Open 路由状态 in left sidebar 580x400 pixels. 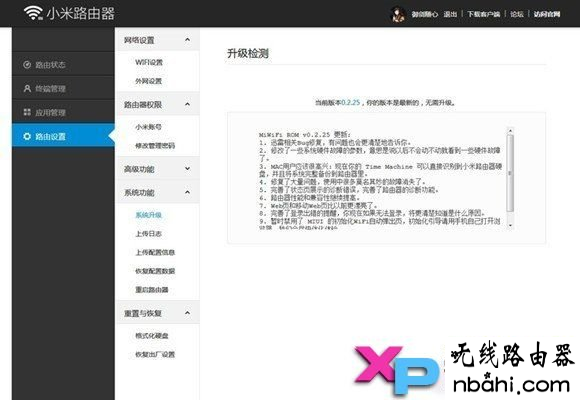point(63,65)
